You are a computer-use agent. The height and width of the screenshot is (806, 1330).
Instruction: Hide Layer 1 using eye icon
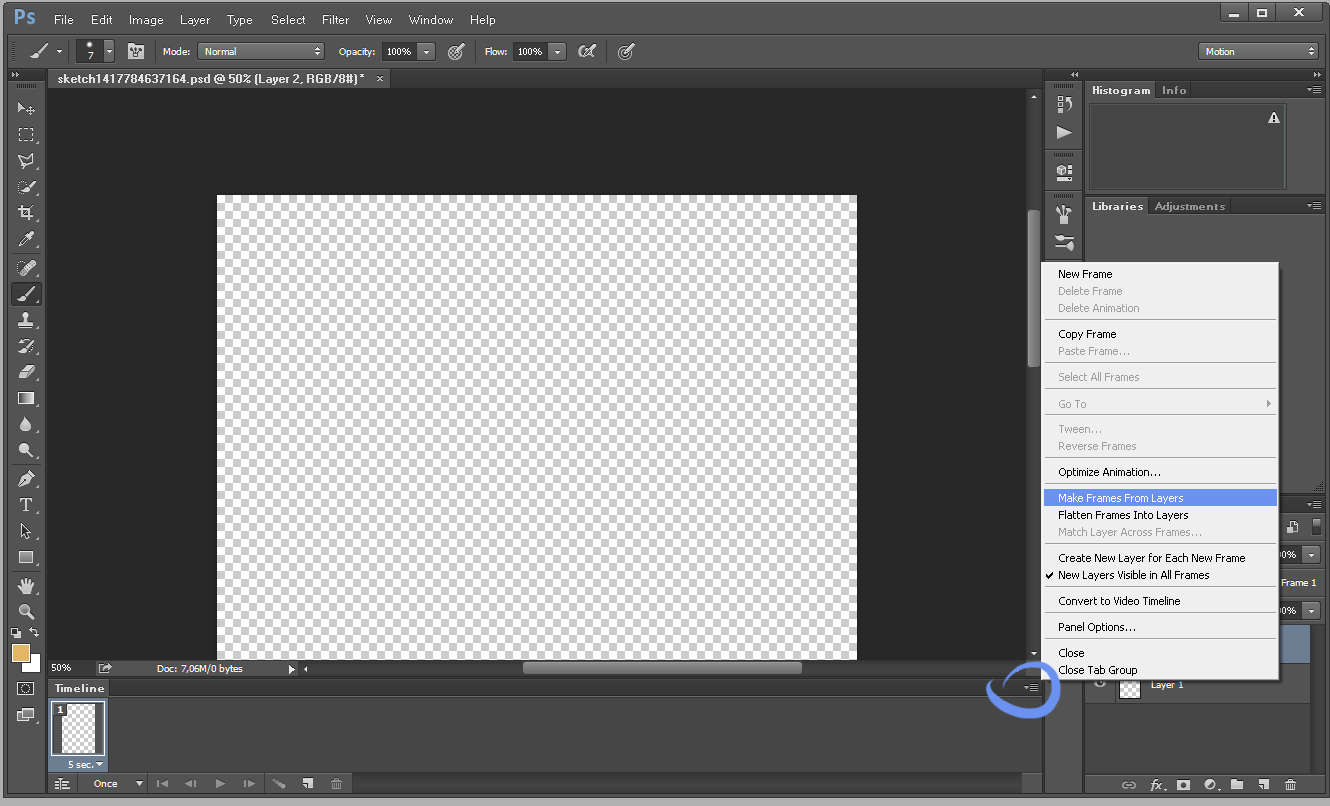coord(1100,685)
